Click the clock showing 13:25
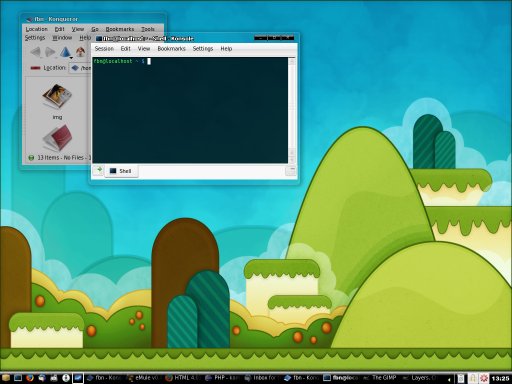The image size is (512, 384). click(500, 379)
